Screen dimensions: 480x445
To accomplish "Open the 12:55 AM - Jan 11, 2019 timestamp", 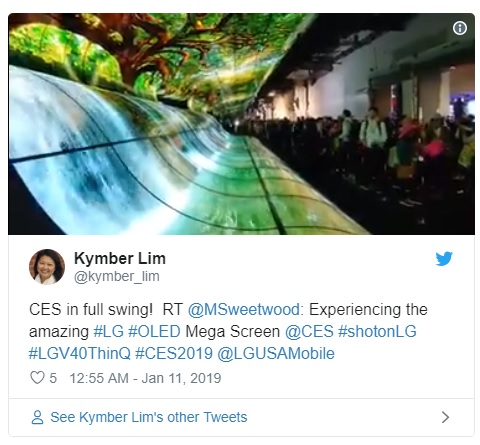I will 145,378.
